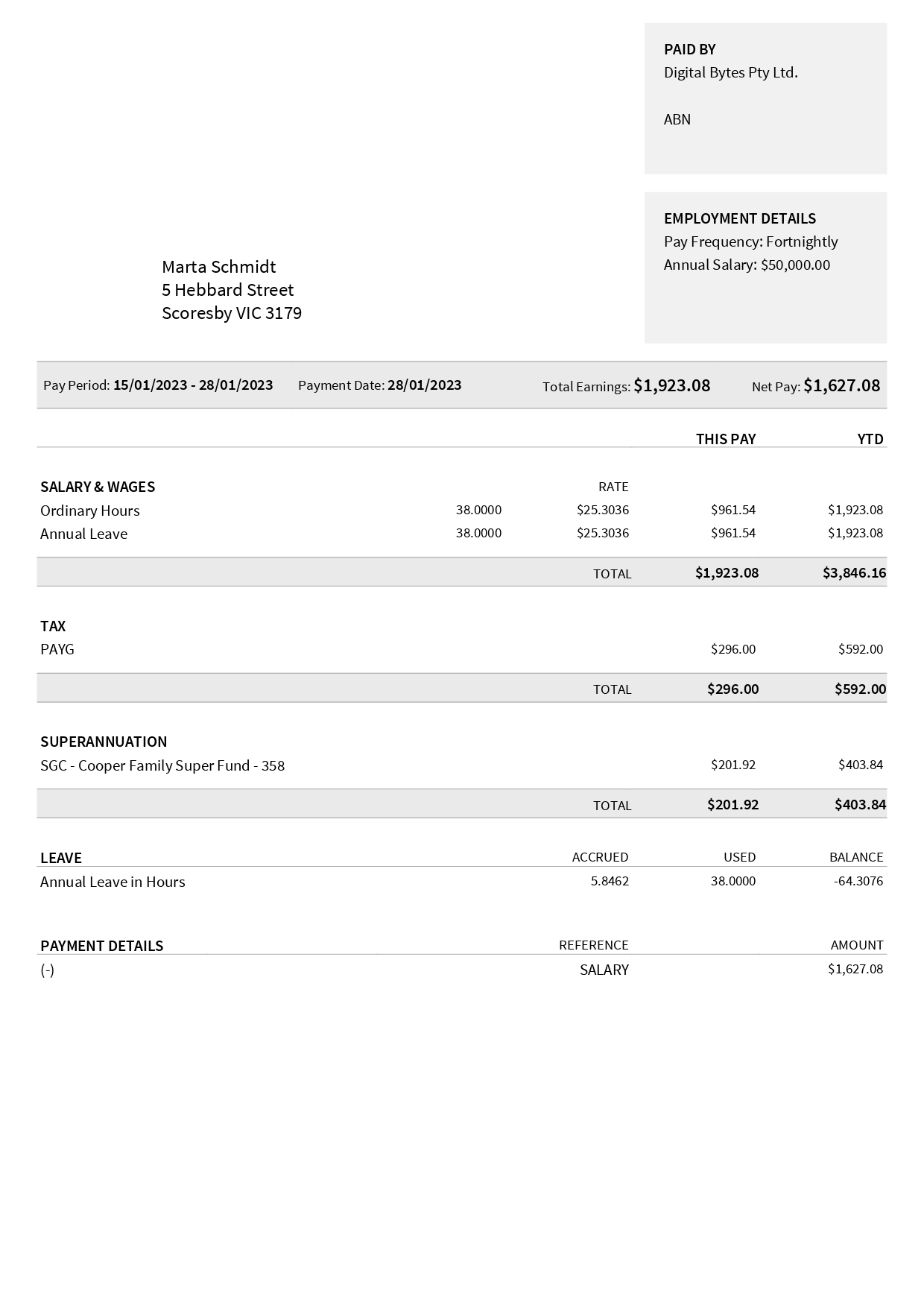
Task: Click the Net Pay amount in header bar
Action: coord(841,385)
